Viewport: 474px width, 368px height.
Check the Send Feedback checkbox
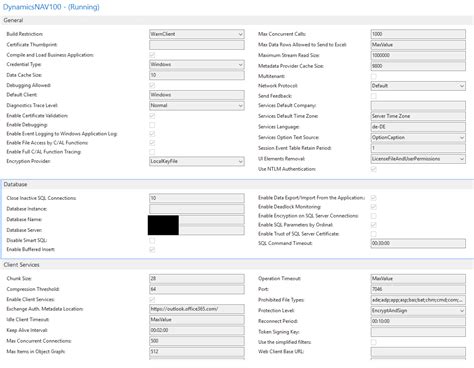[x=374, y=96]
